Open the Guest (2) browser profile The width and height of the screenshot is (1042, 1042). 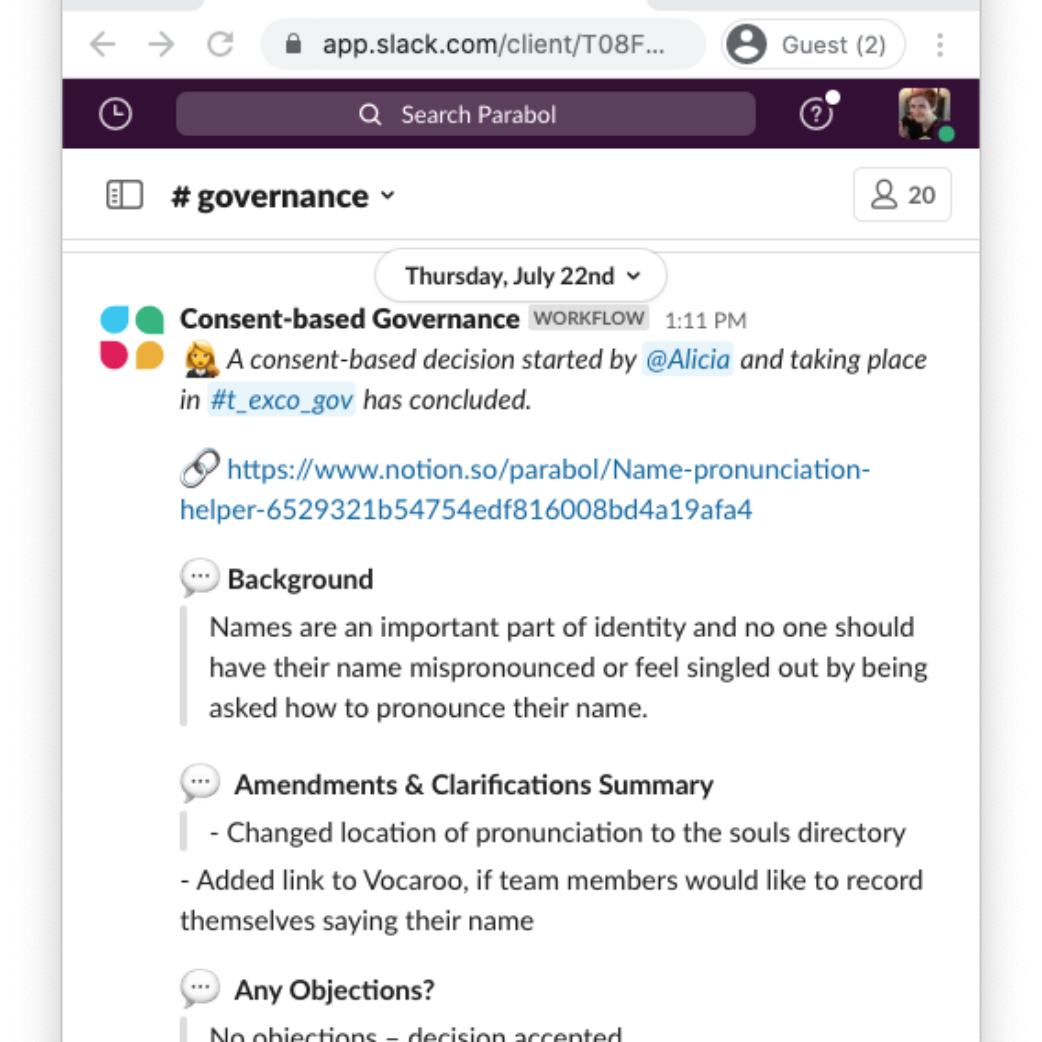[x=812, y=45]
